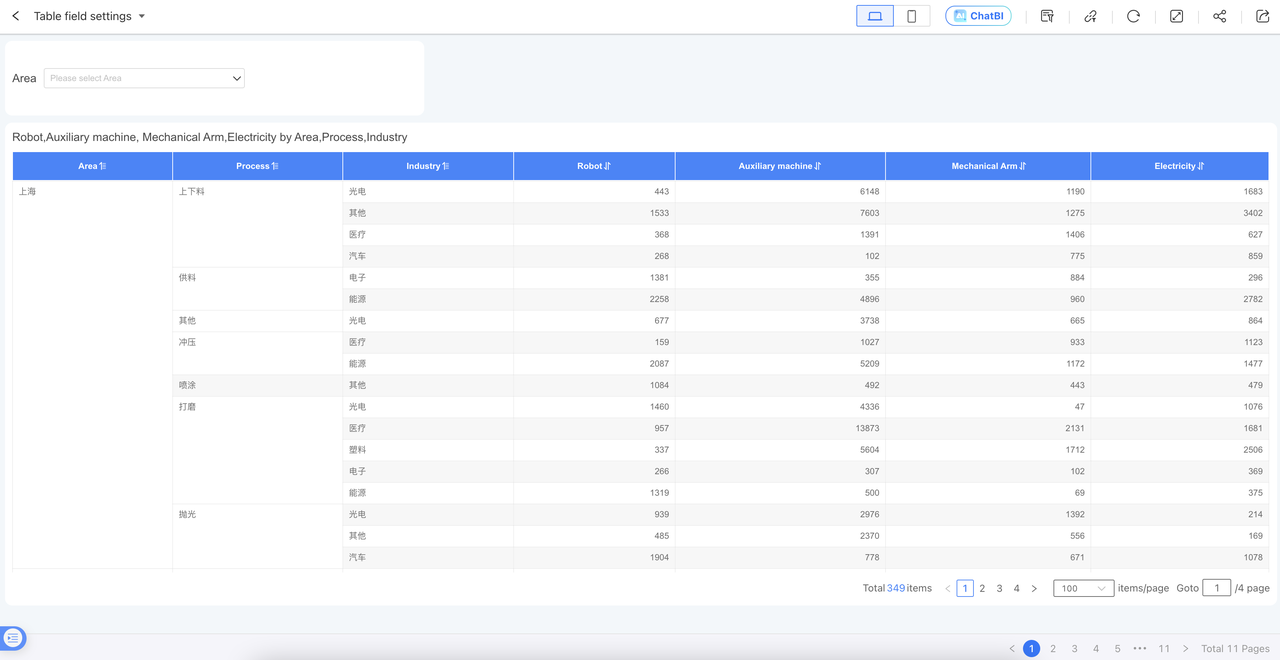1280x660 pixels.
Task: Go to table page 3
Action: (999, 588)
